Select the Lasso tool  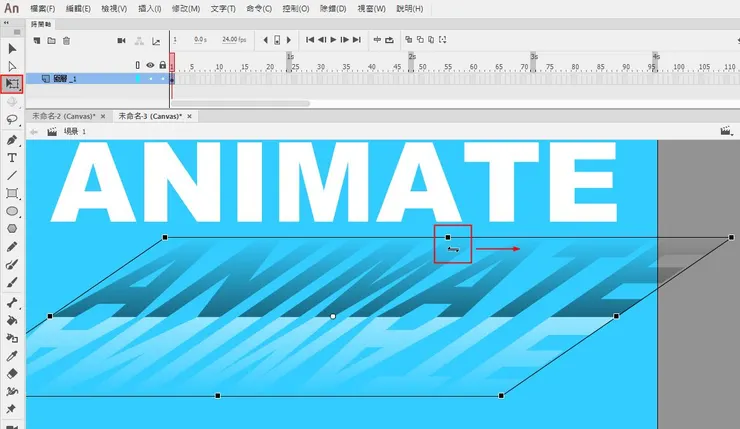click(12, 119)
